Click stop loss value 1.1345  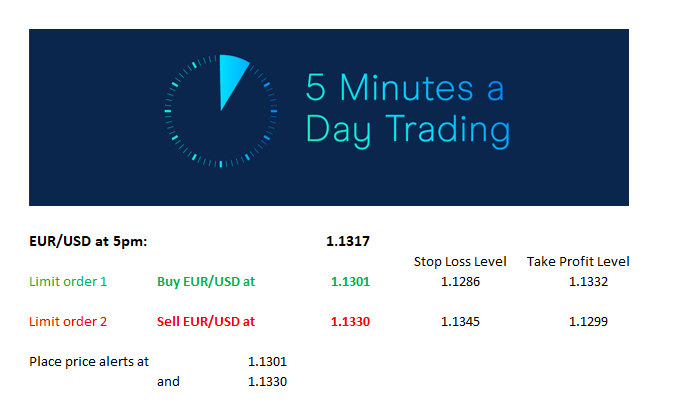point(460,322)
